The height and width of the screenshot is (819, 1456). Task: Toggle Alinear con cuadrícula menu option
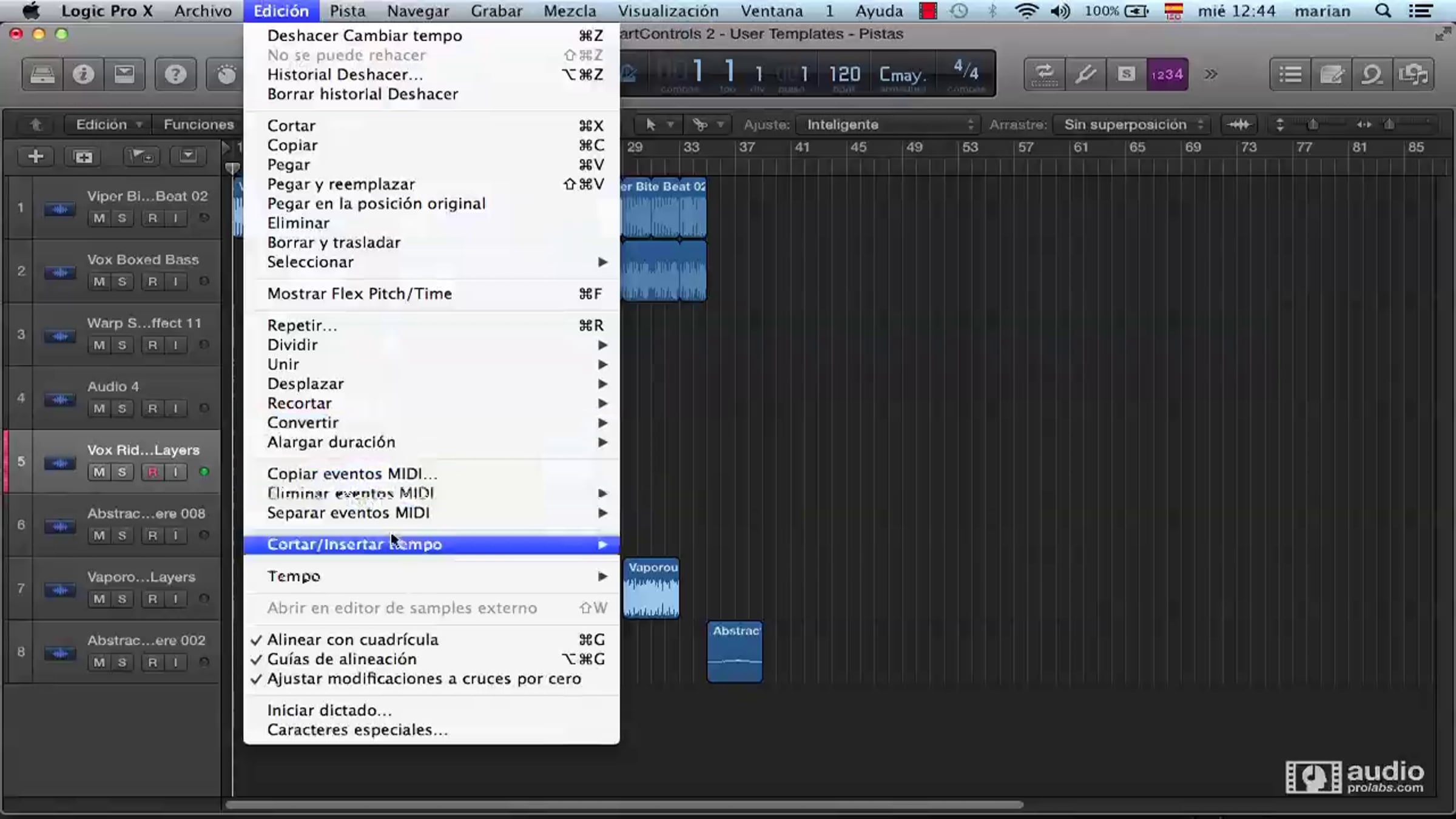352,639
